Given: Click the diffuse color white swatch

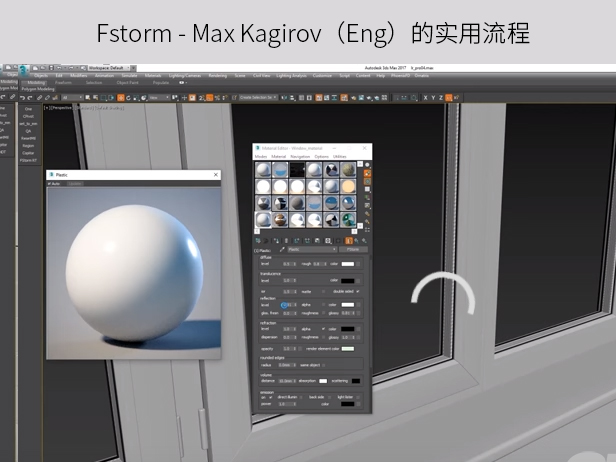Looking at the screenshot, I should click(x=347, y=264).
